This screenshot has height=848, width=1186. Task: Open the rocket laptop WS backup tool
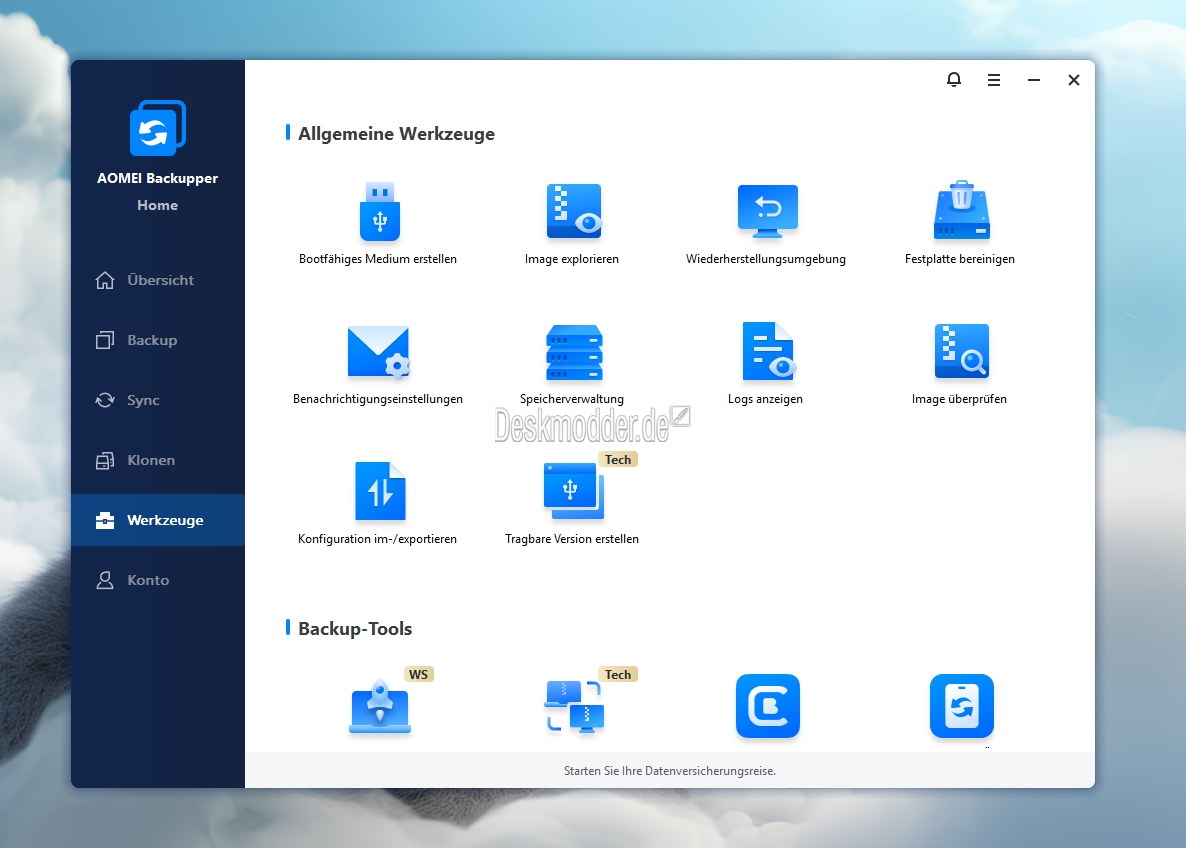click(x=380, y=708)
